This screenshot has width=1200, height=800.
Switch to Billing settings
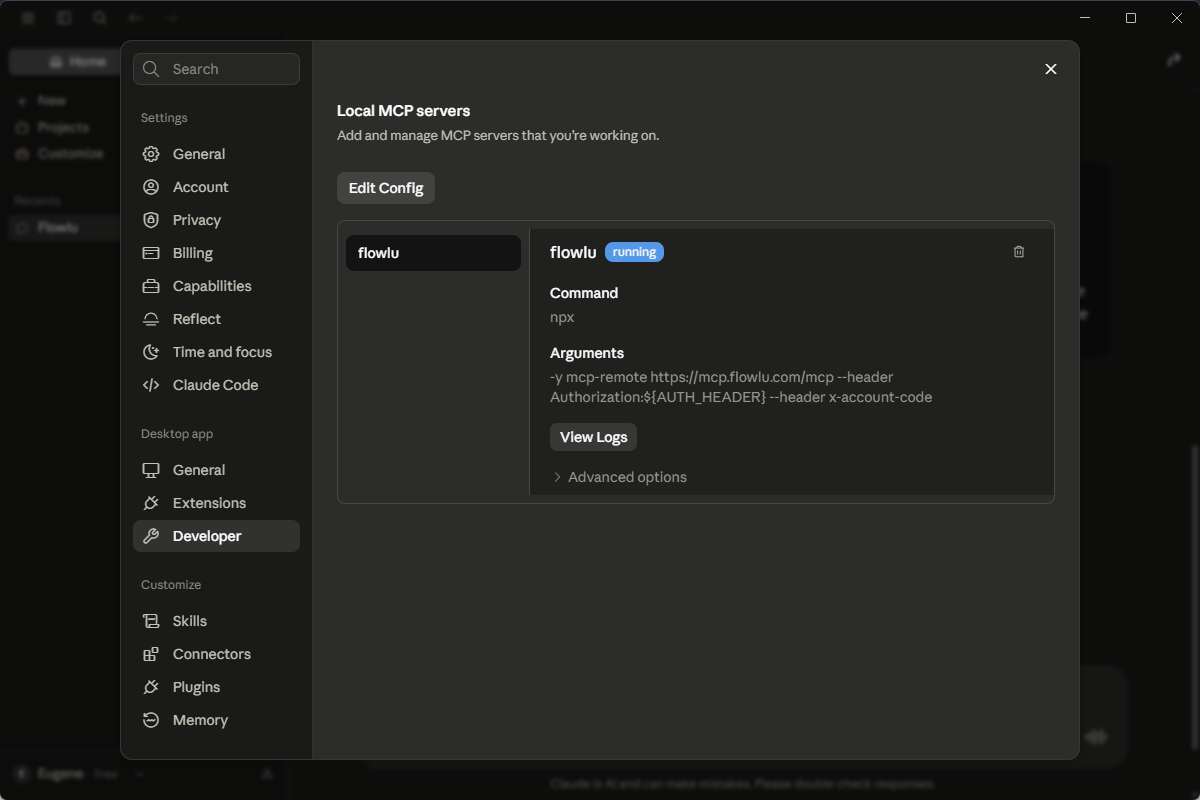point(216,253)
